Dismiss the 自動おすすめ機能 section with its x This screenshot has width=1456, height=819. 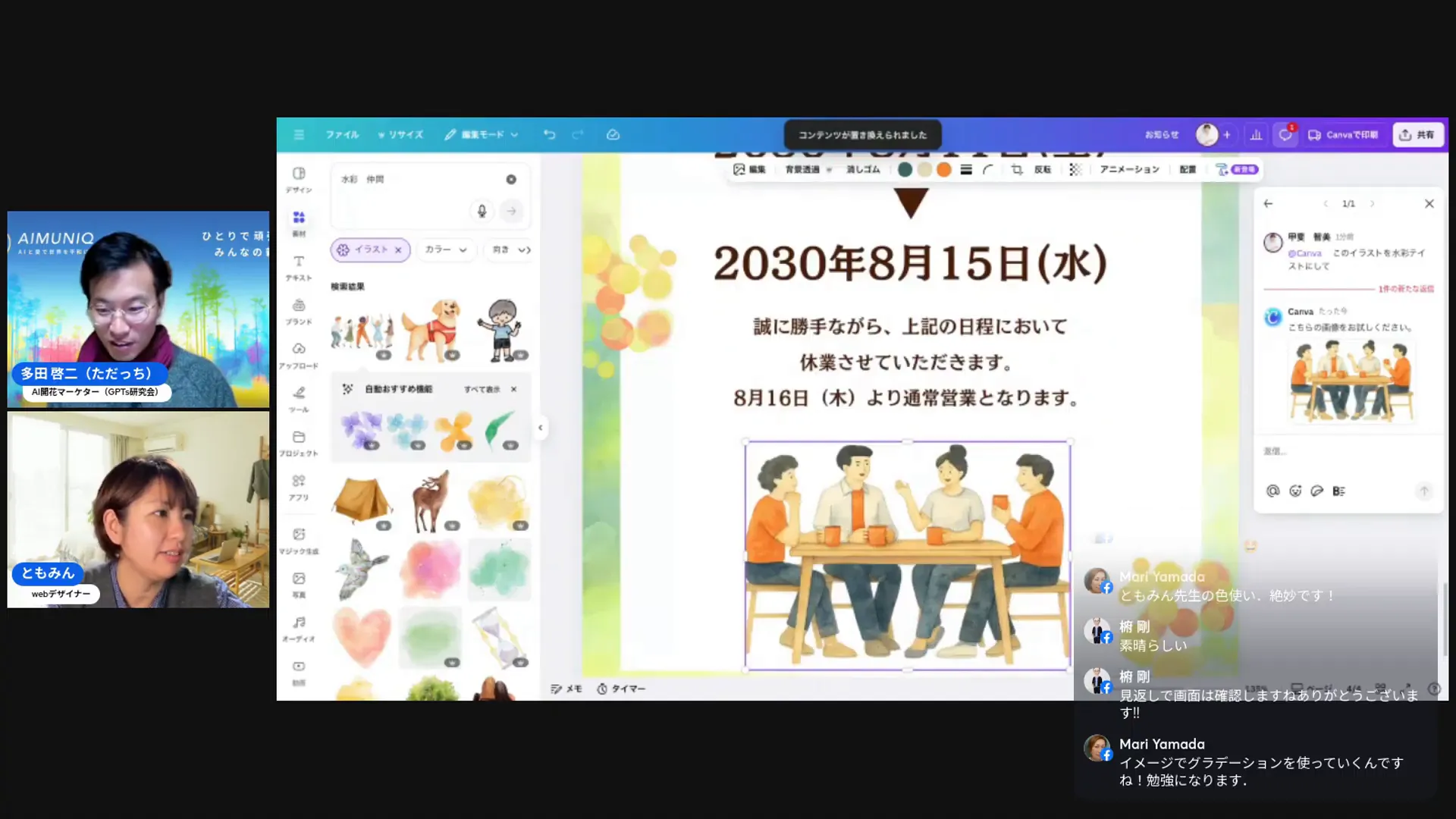(514, 388)
